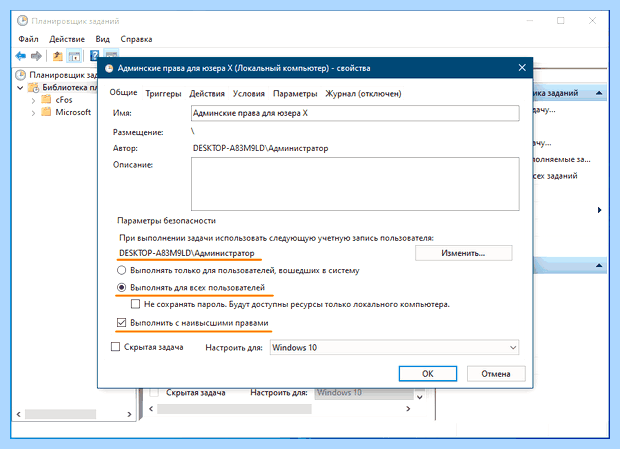Open the Вид menu
The height and width of the screenshot is (449, 620).
tap(102, 39)
